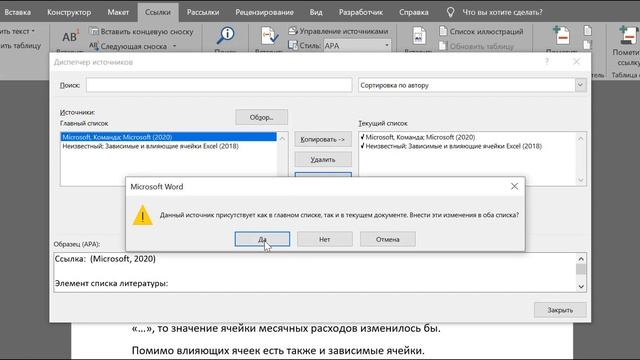Click the AB footnote insert icon
This screenshot has width=640, height=360.
[70, 37]
